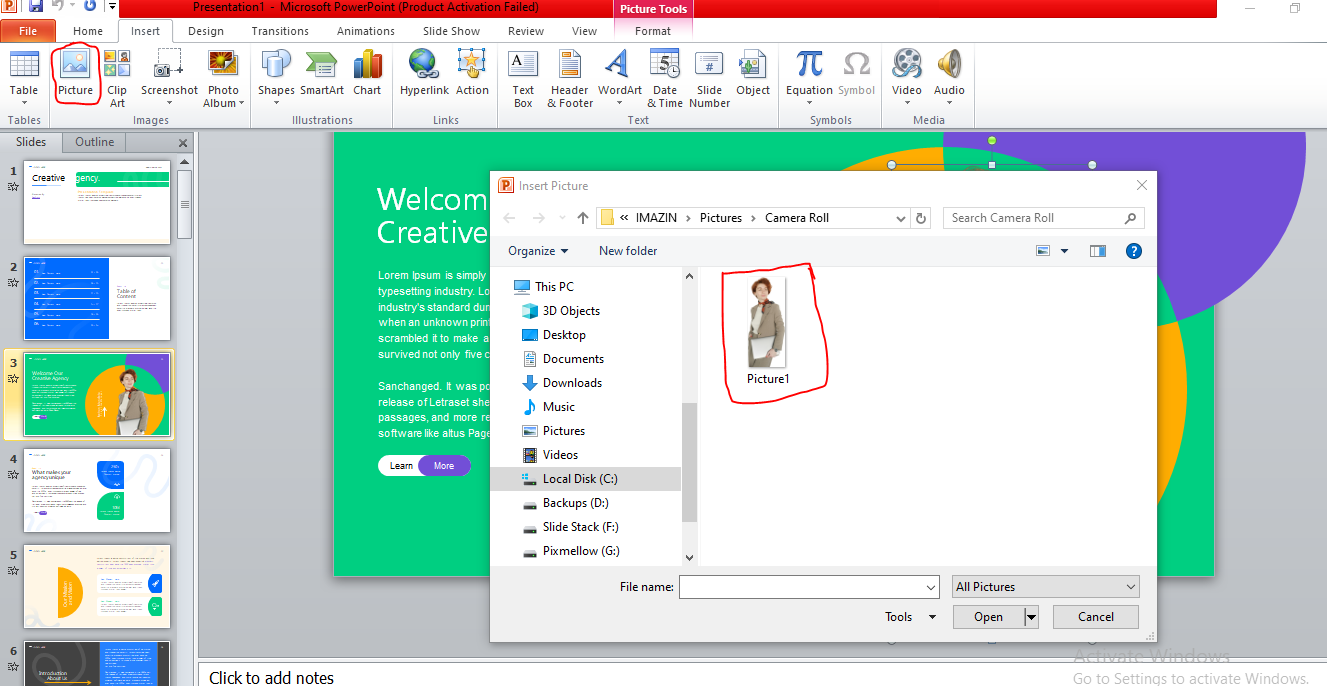Image resolution: width=1327 pixels, height=686 pixels.
Task: Expand the All Pictures file type dropdown
Action: pos(1046,587)
